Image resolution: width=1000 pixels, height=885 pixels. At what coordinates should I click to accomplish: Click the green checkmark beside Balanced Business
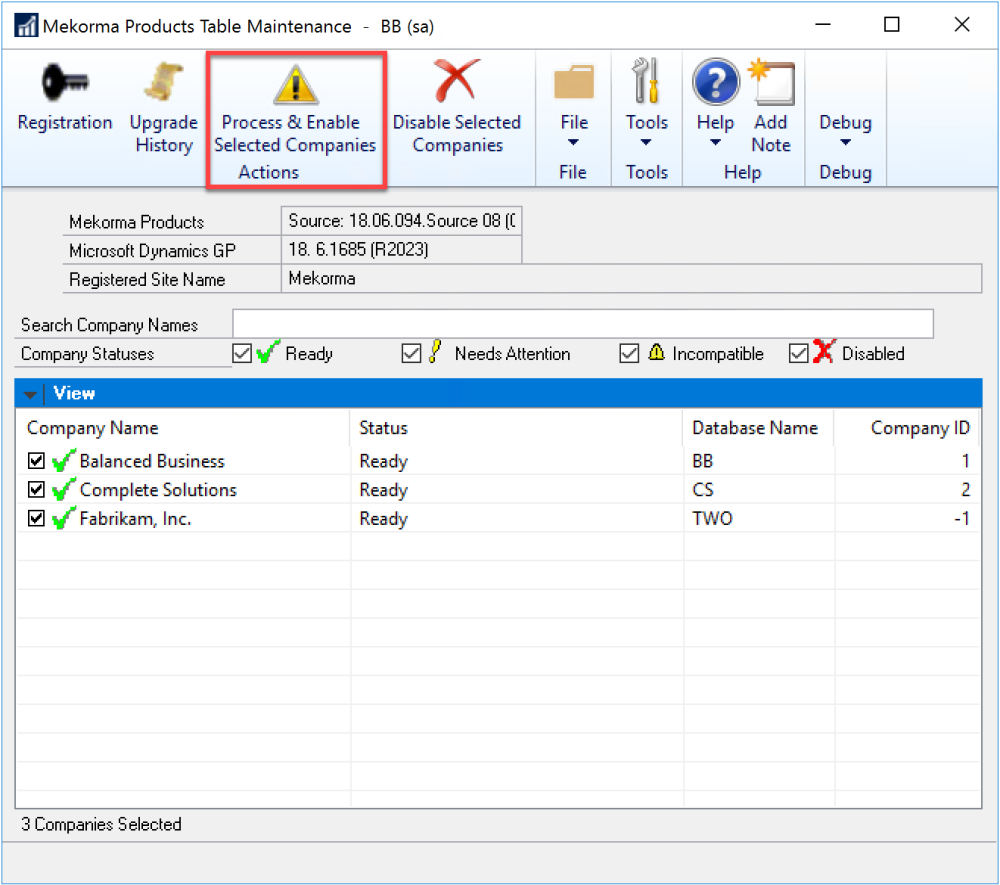(x=64, y=460)
